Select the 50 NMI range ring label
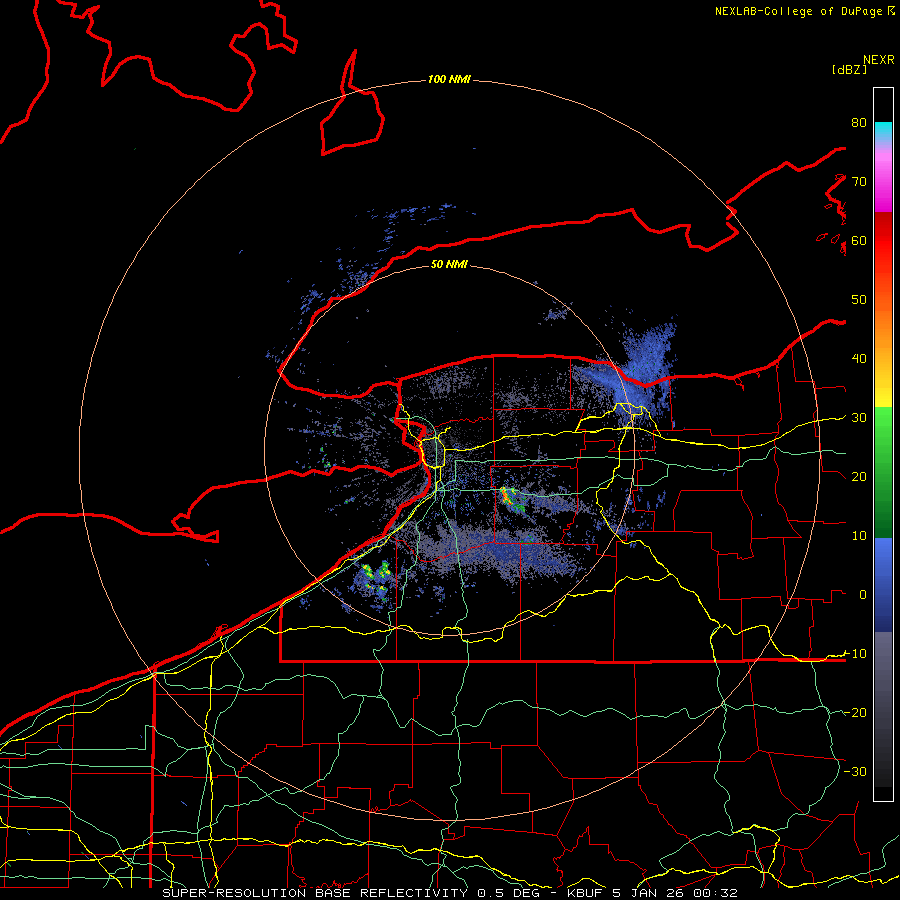Image resolution: width=900 pixels, height=900 pixels. point(449,264)
